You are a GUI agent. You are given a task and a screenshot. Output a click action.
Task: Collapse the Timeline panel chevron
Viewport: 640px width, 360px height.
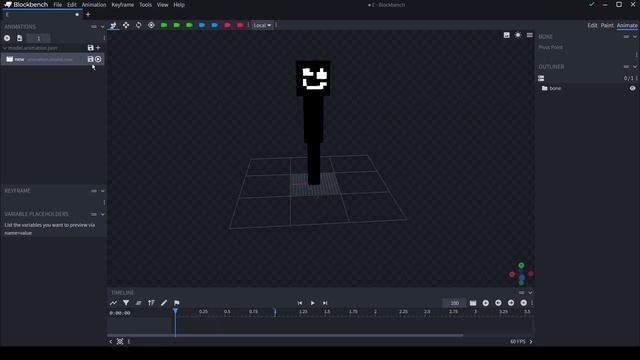(x=530, y=293)
